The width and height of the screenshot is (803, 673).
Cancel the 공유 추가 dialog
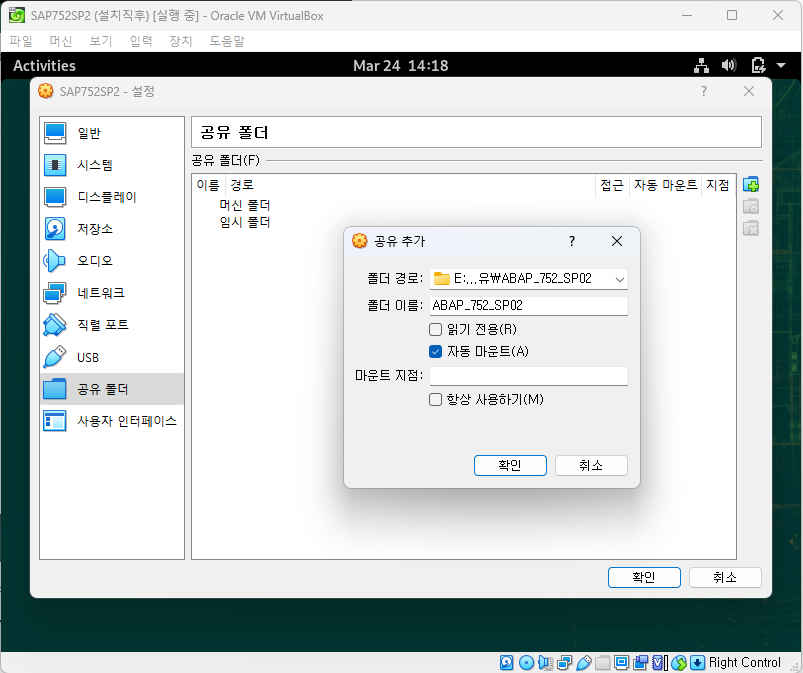[591, 465]
